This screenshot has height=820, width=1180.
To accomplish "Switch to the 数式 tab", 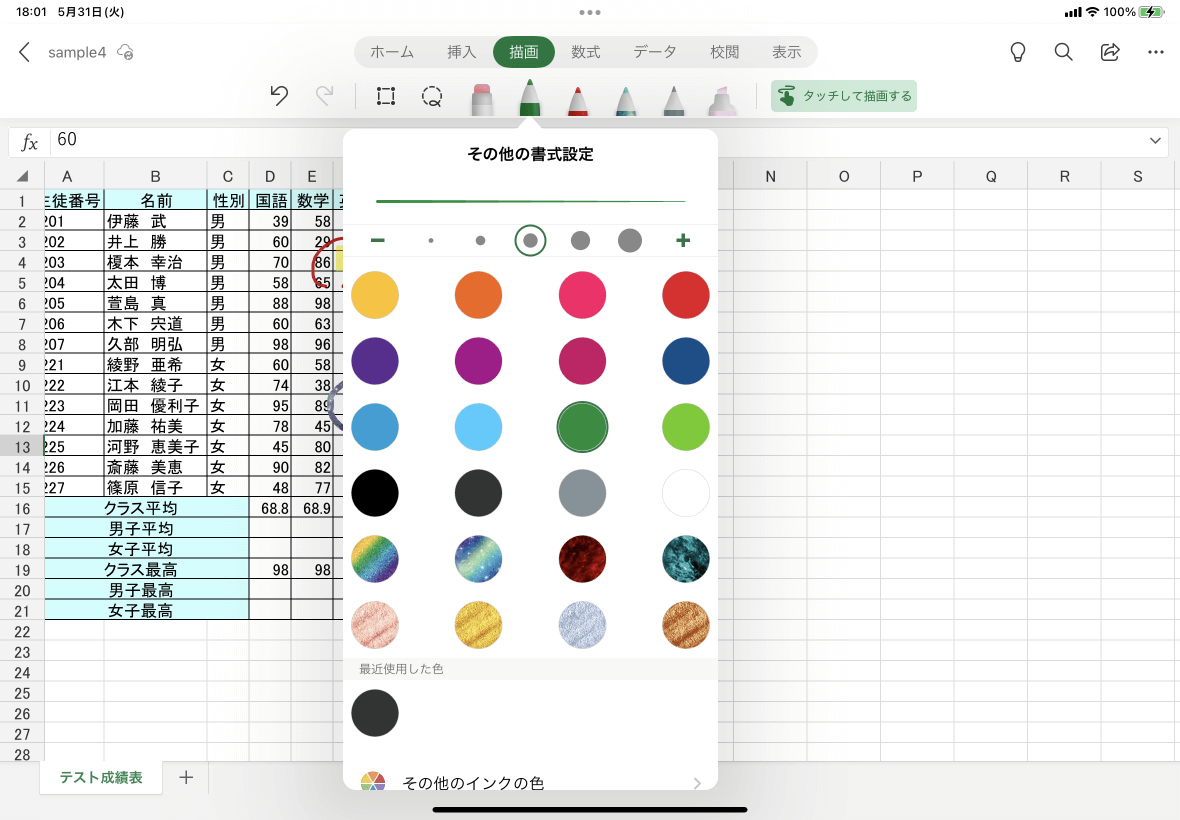I will click(585, 52).
